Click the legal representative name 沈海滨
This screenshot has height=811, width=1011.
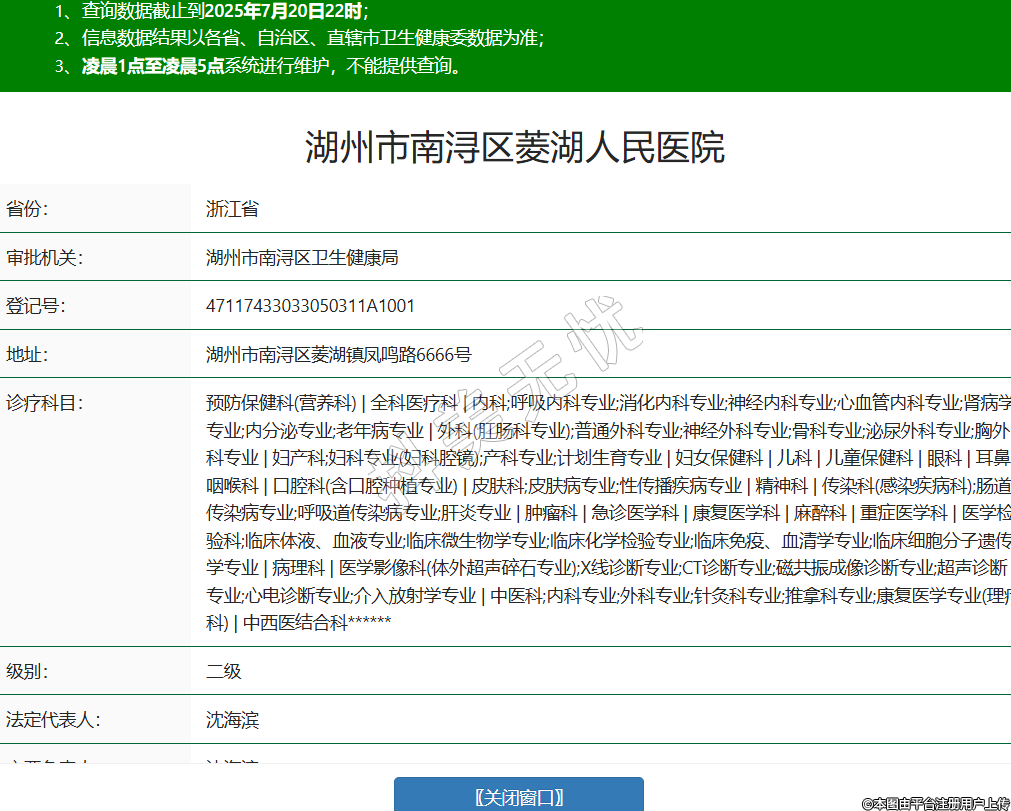point(232,720)
